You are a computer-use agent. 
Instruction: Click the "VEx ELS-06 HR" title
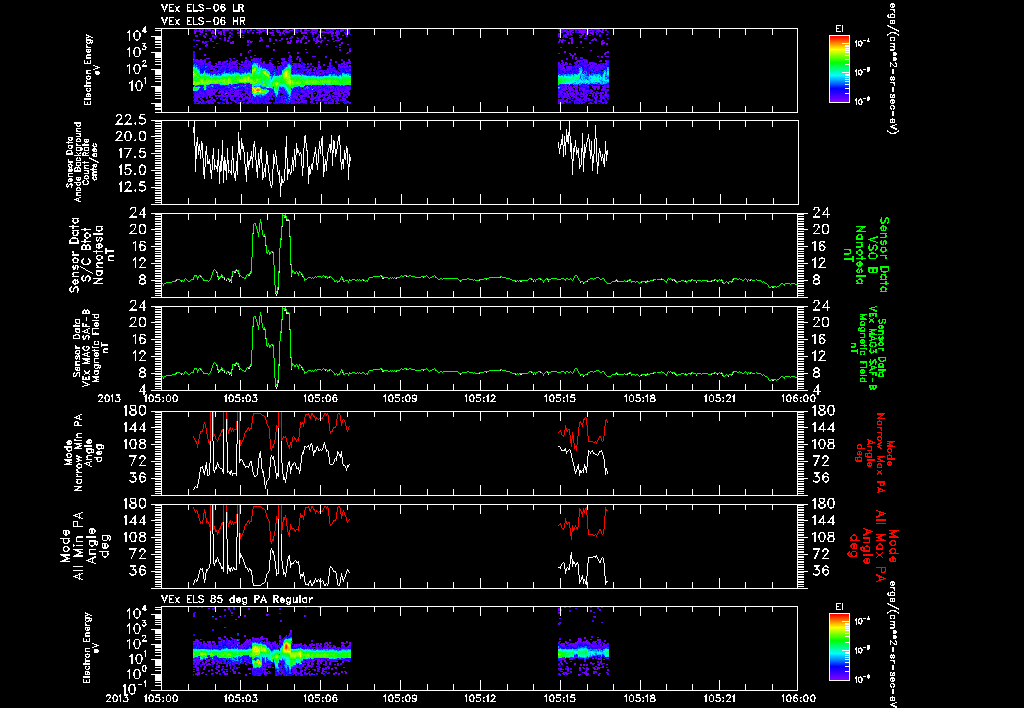coord(203,22)
